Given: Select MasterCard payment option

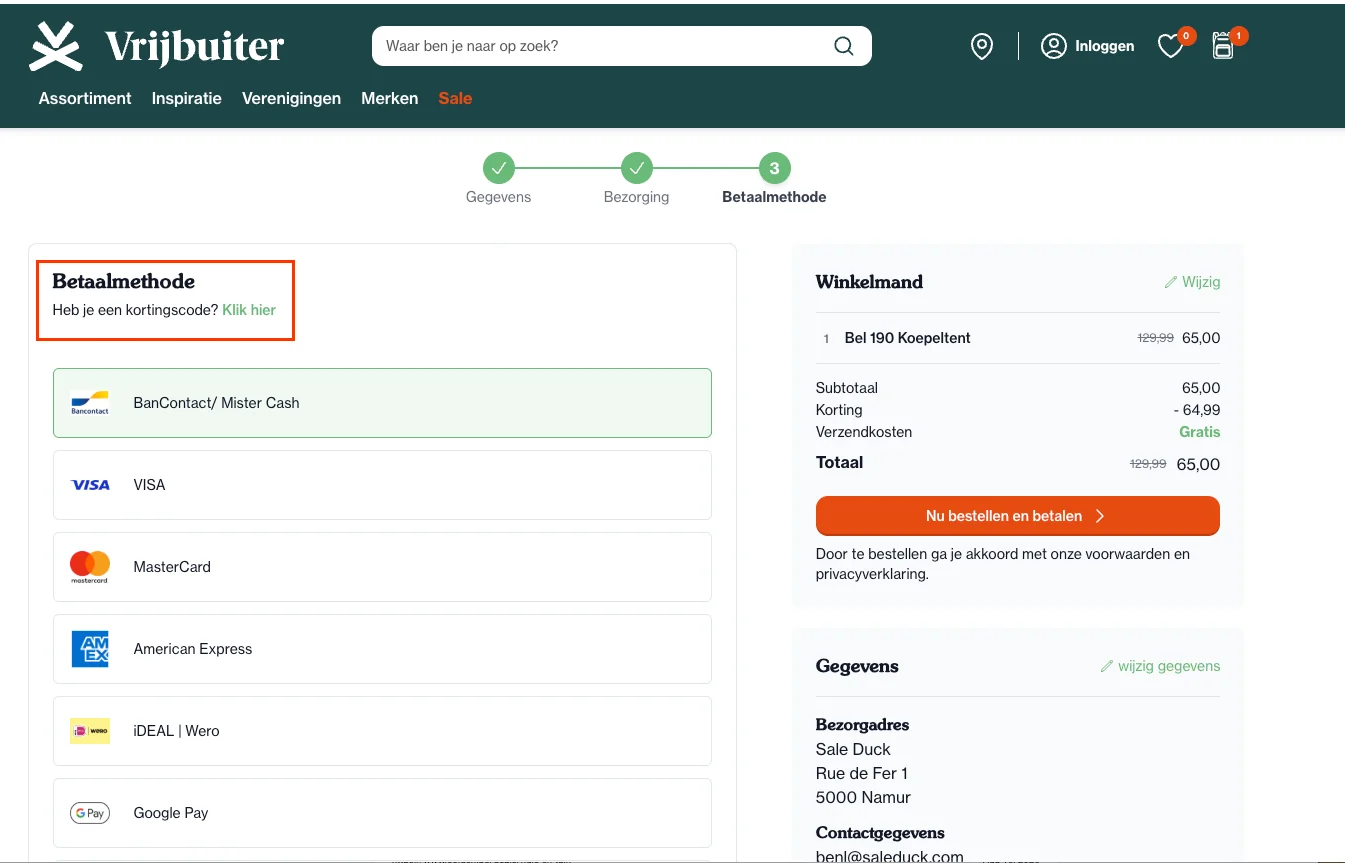Looking at the screenshot, I should coord(382,567).
